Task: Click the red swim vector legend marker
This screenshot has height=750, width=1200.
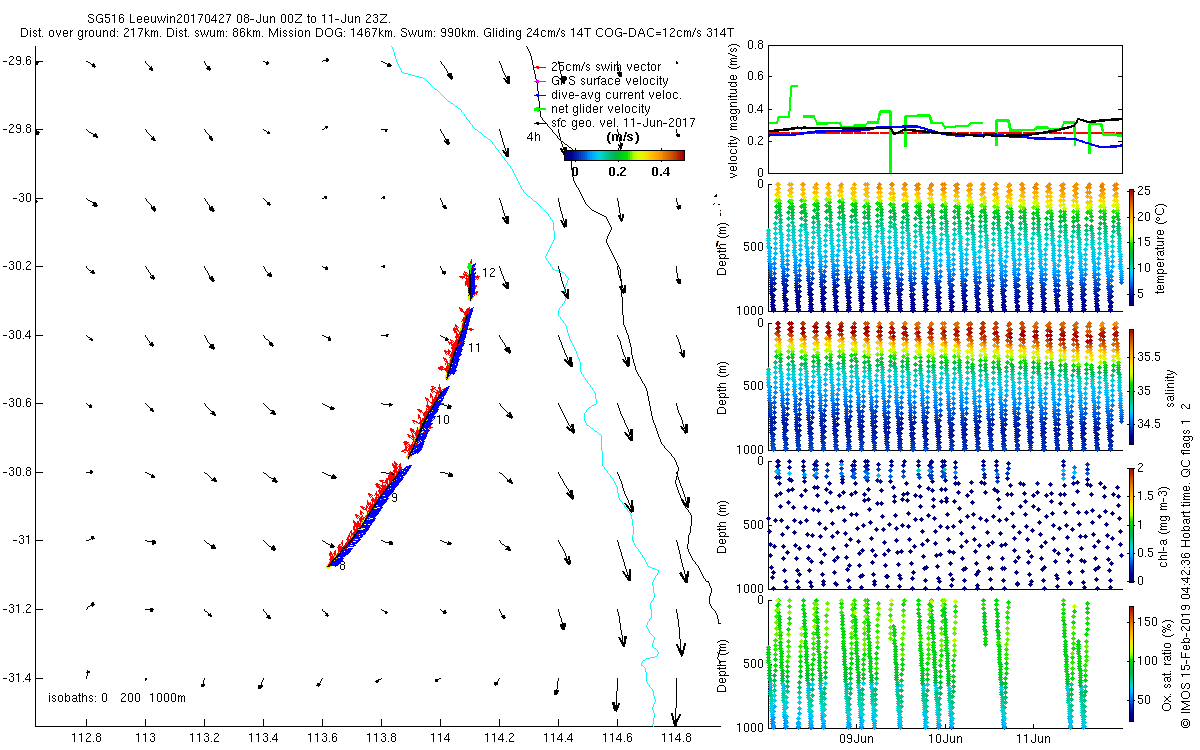Action: click(x=538, y=67)
